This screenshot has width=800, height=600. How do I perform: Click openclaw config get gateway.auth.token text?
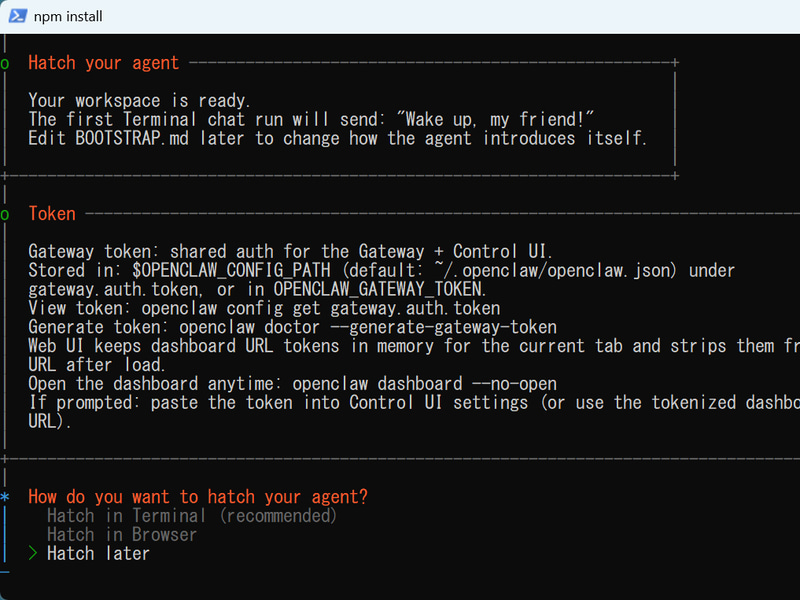[x=320, y=308]
